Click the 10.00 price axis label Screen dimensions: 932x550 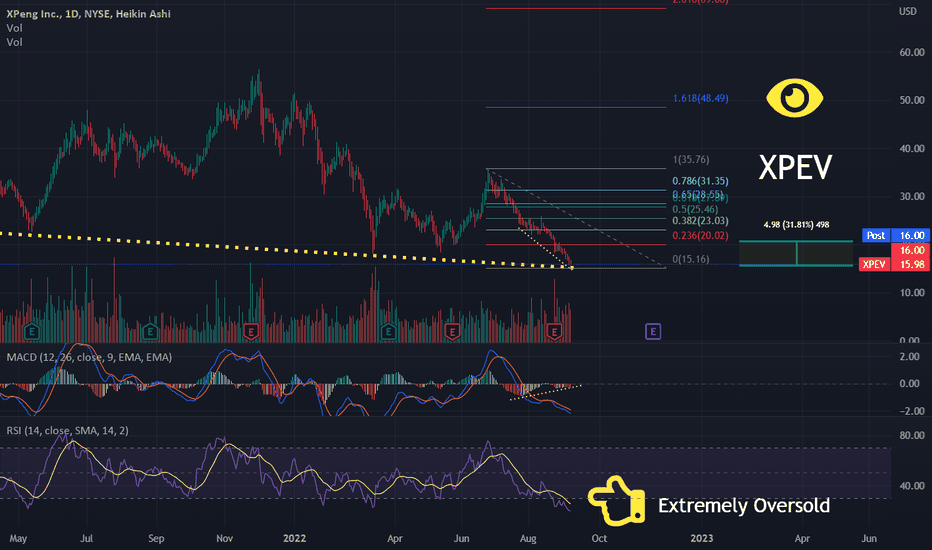[x=912, y=293]
